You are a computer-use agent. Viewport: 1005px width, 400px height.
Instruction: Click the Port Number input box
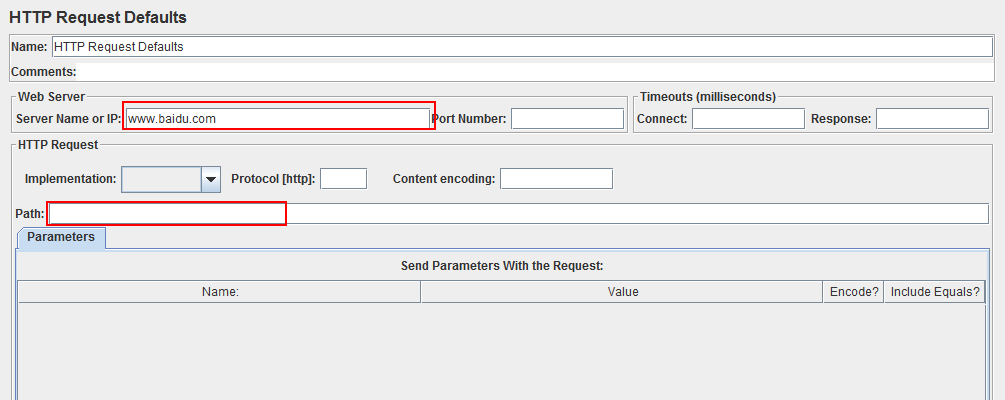[567, 119]
